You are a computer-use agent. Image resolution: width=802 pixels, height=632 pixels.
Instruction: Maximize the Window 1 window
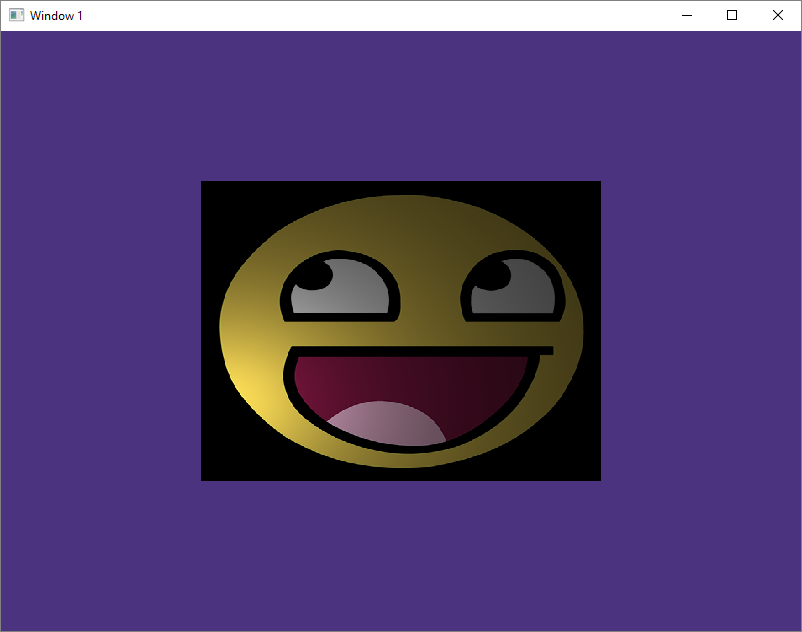732,15
